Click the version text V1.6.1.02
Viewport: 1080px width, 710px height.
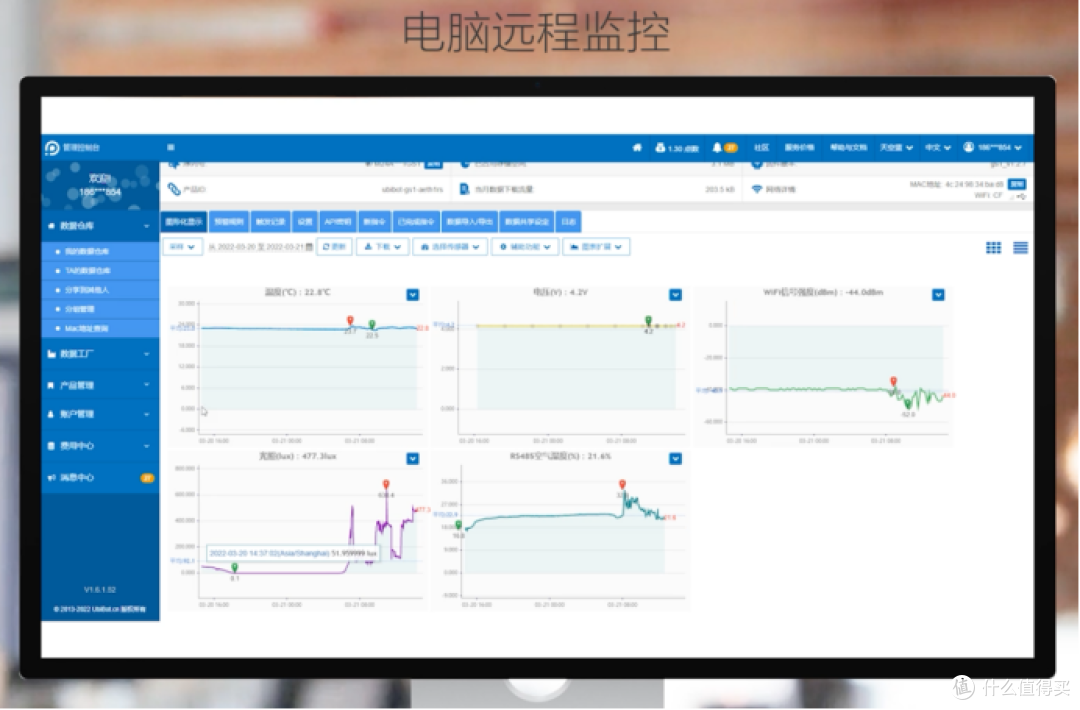coord(100,590)
